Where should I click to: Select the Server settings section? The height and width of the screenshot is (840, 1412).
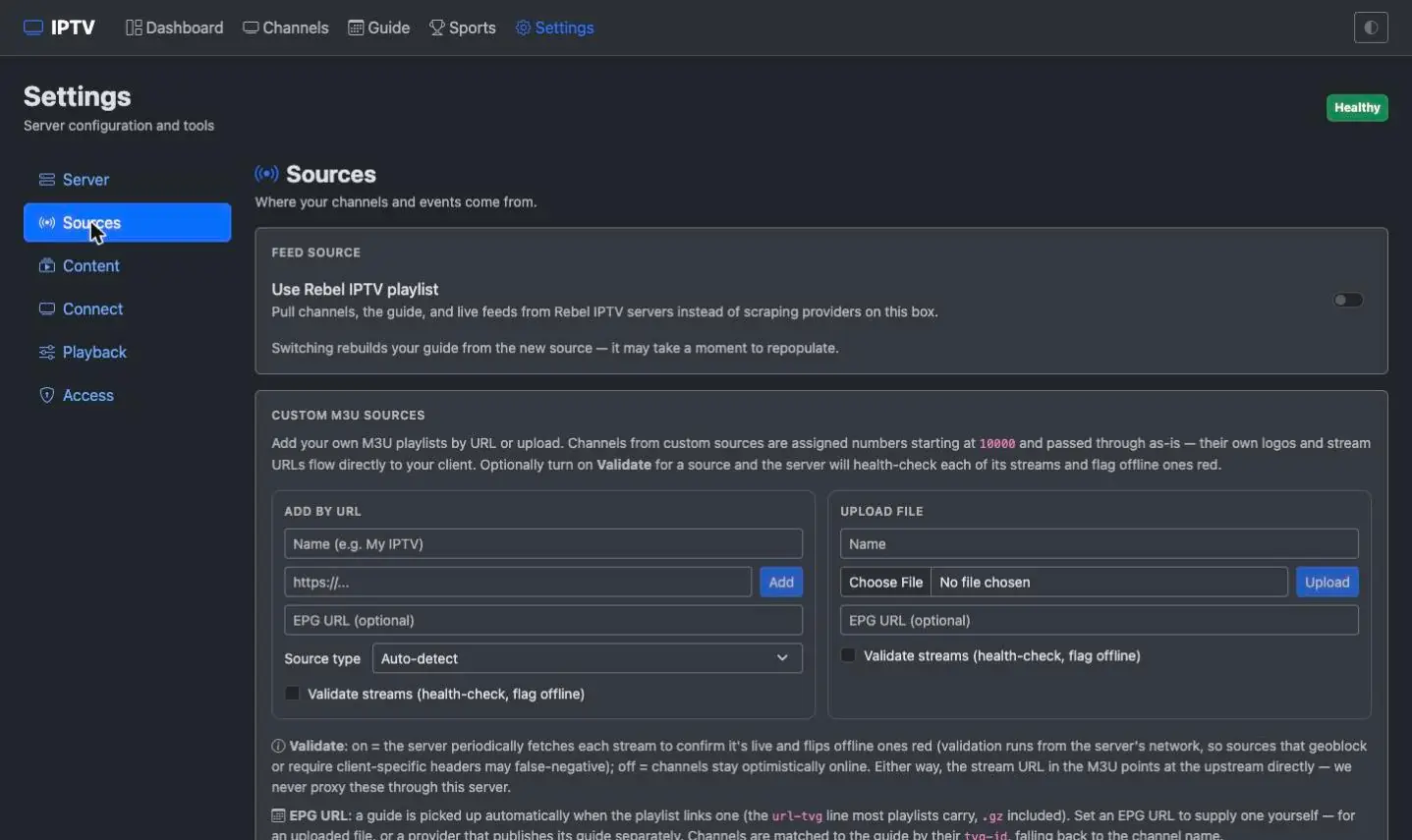click(x=127, y=180)
